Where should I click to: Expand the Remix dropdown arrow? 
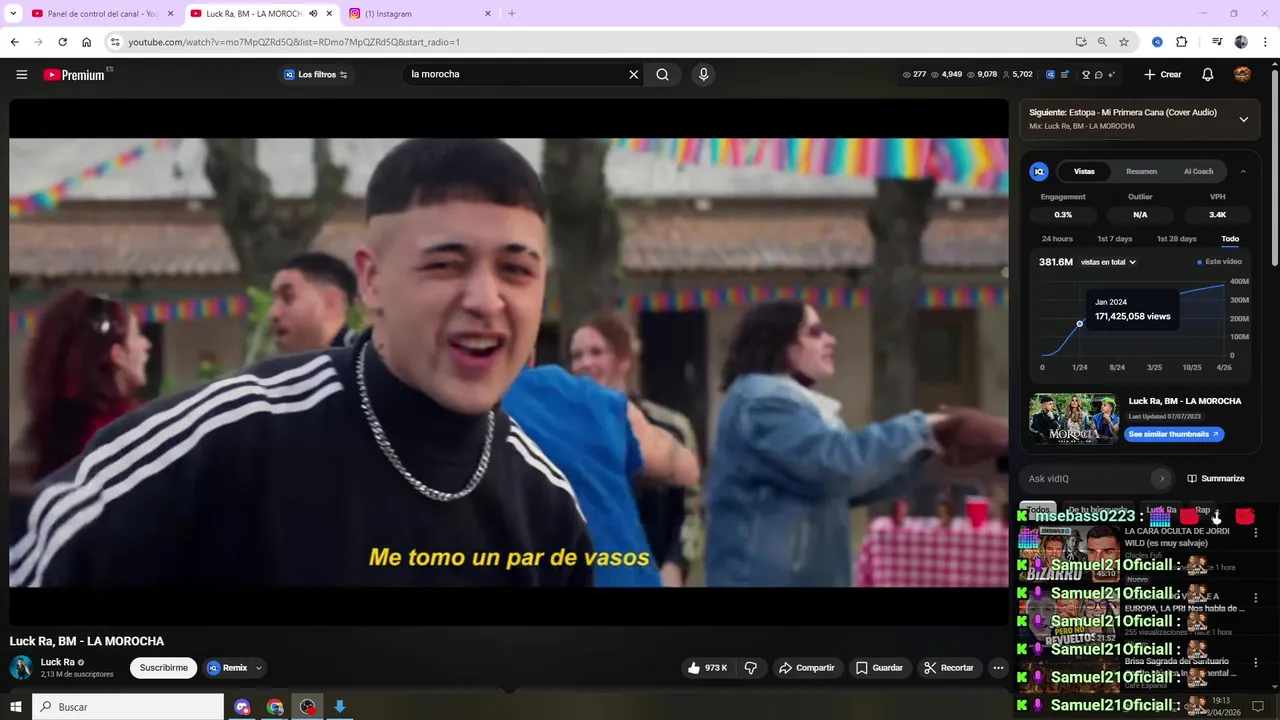click(x=259, y=668)
